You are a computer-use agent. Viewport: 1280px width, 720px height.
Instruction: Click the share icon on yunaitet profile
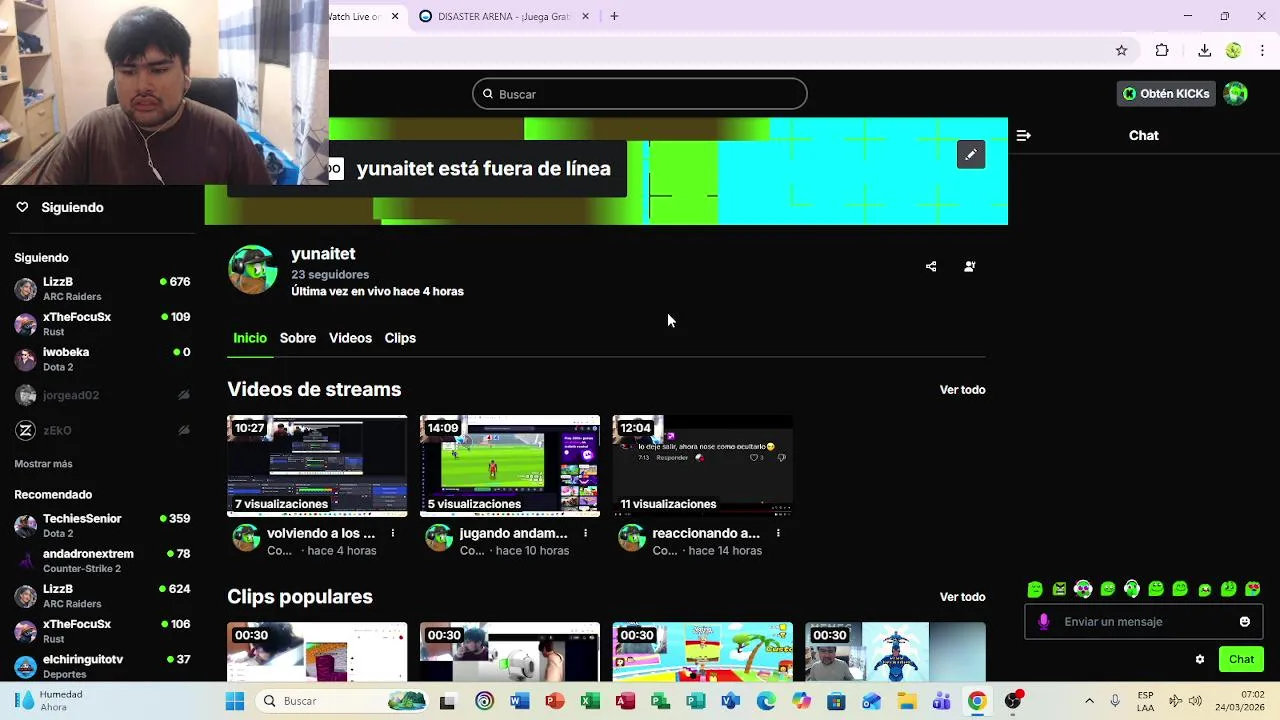click(931, 267)
